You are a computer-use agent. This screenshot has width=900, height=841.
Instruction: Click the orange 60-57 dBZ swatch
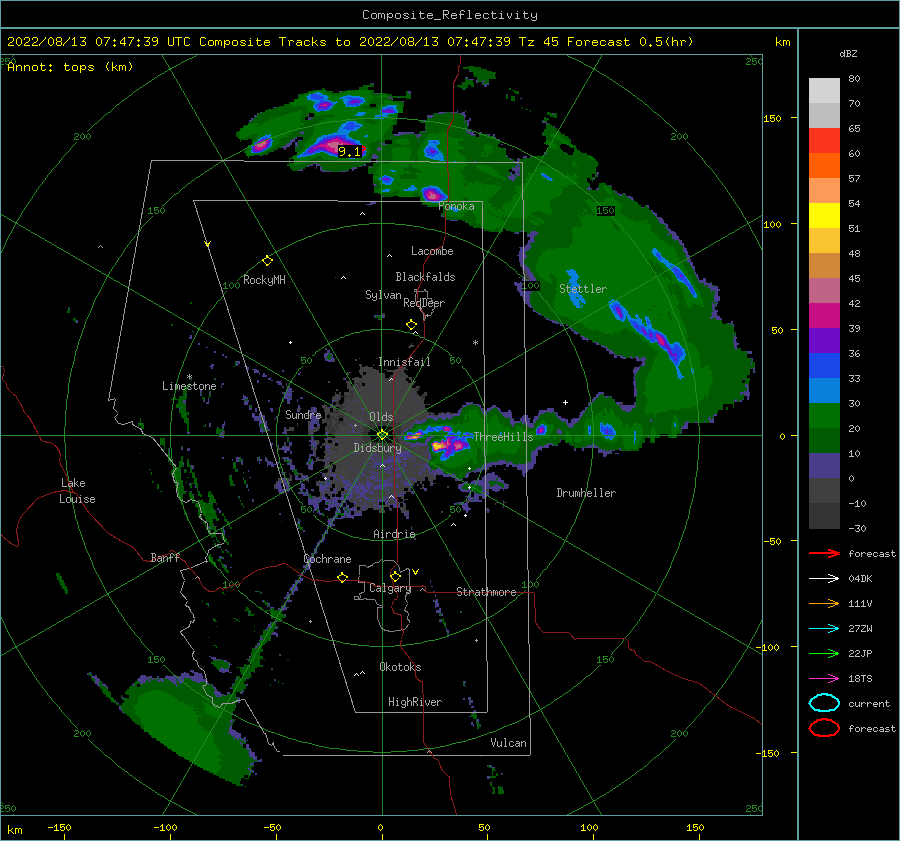pyautogui.click(x=824, y=166)
